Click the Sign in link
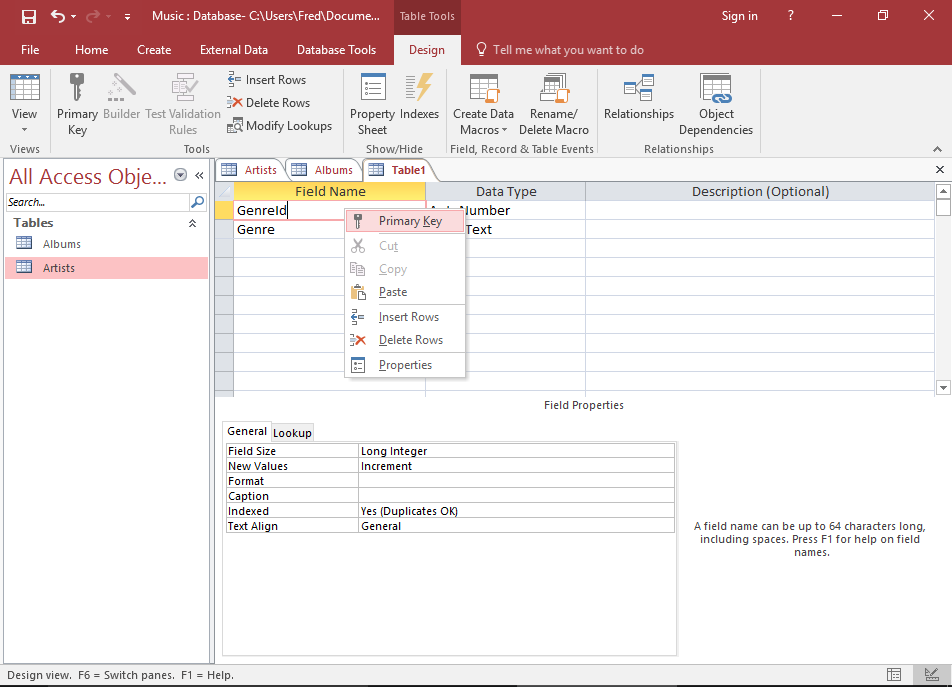This screenshot has height=687, width=952. [739, 16]
